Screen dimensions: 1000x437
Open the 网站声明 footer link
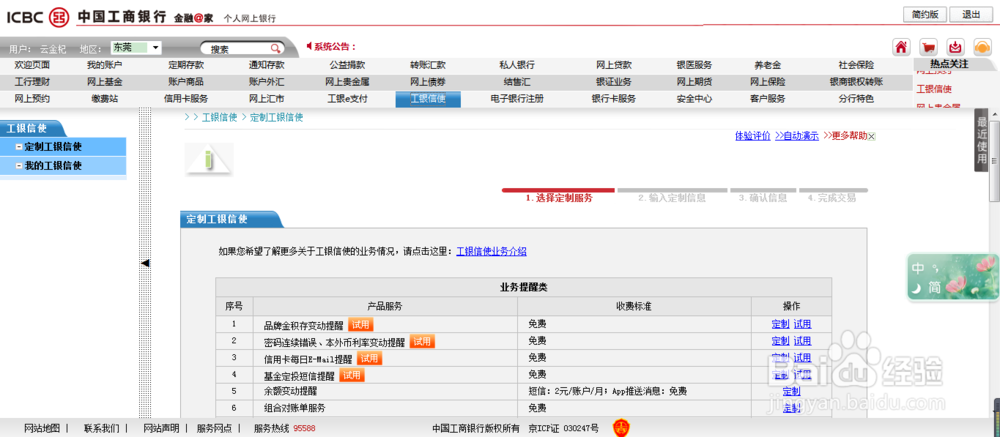click(161, 428)
